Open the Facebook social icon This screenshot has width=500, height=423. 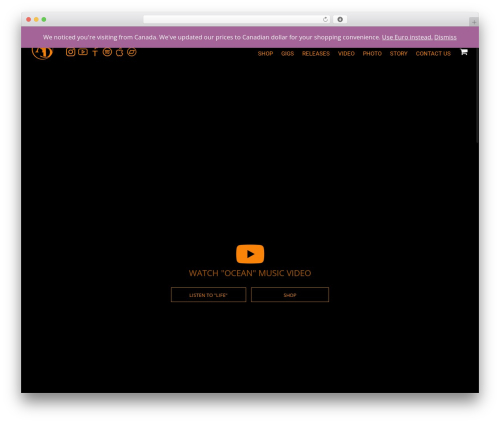(95, 52)
